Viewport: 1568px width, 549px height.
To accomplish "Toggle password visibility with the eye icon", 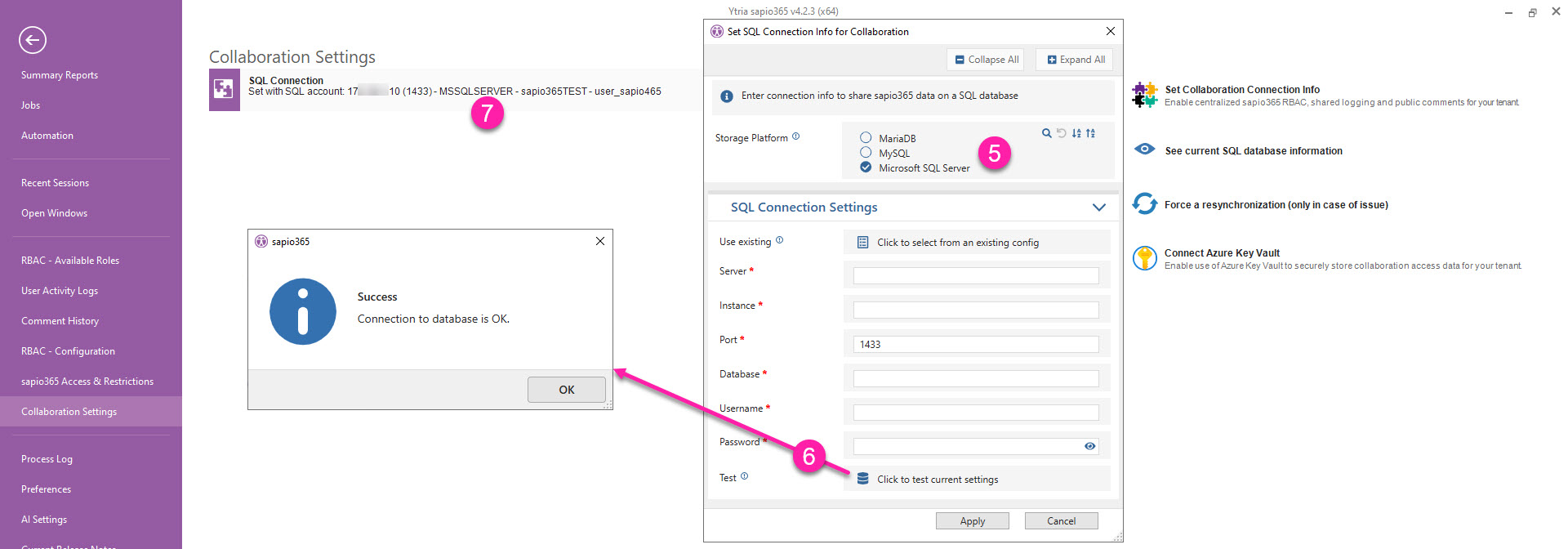I will [x=1089, y=446].
